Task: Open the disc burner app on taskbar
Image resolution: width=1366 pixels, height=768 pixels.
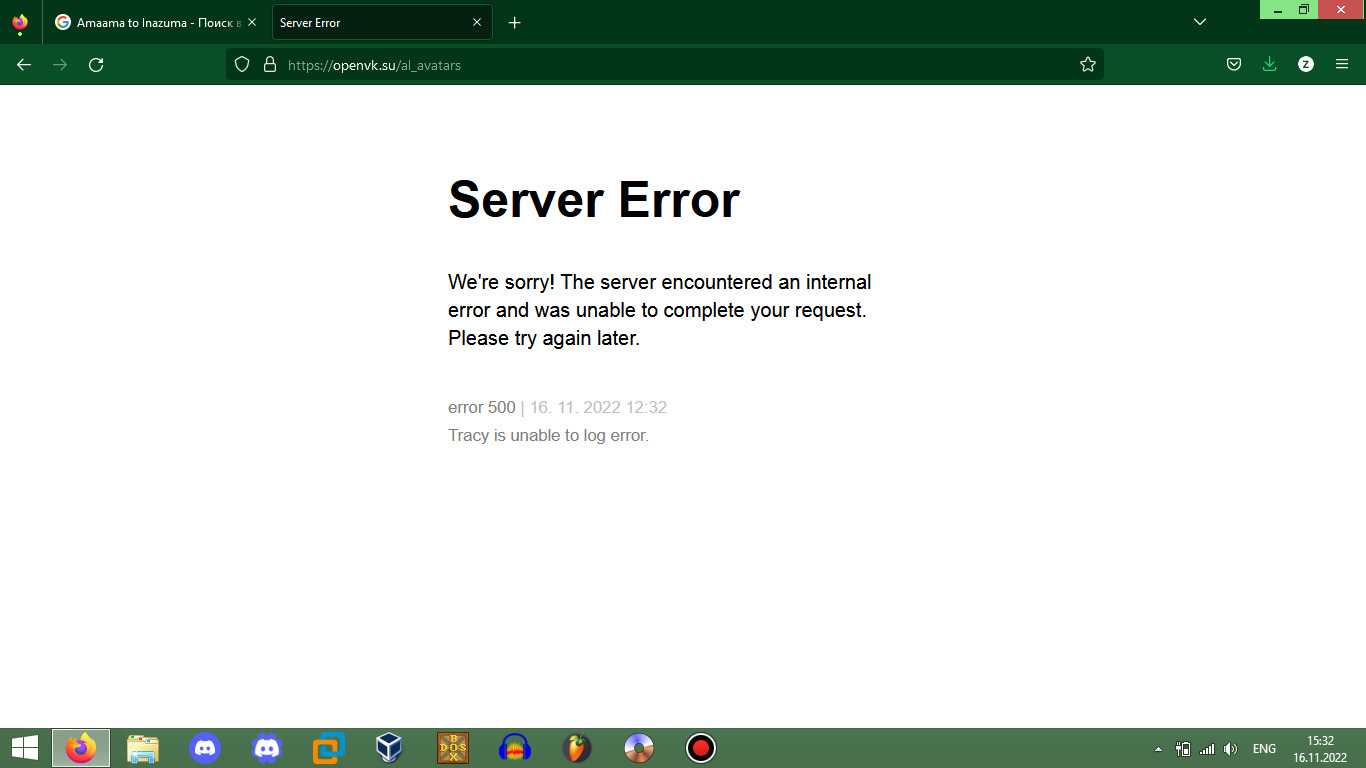Action: point(639,748)
